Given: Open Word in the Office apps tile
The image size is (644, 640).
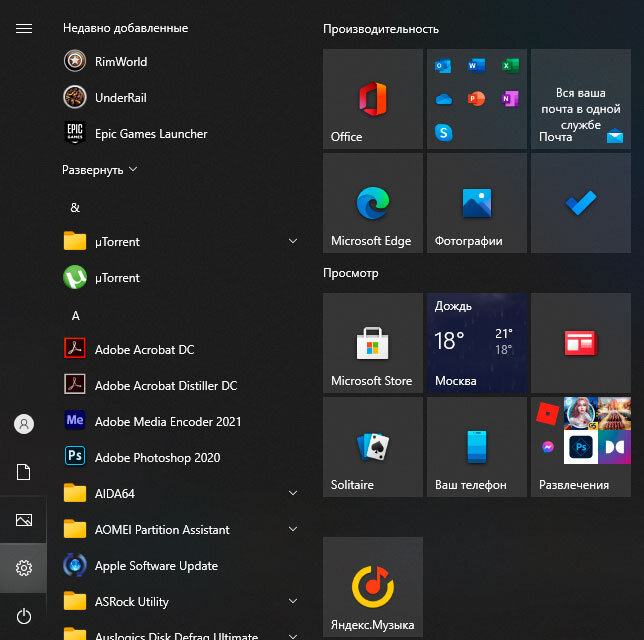Looking at the screenshot, I should pos(476,66).
